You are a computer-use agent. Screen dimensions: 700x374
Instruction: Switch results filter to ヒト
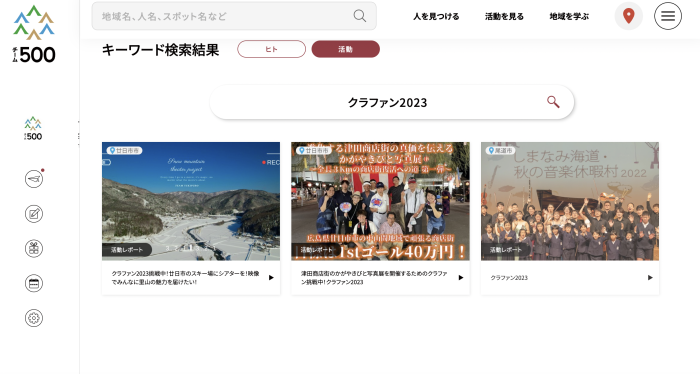271,49
